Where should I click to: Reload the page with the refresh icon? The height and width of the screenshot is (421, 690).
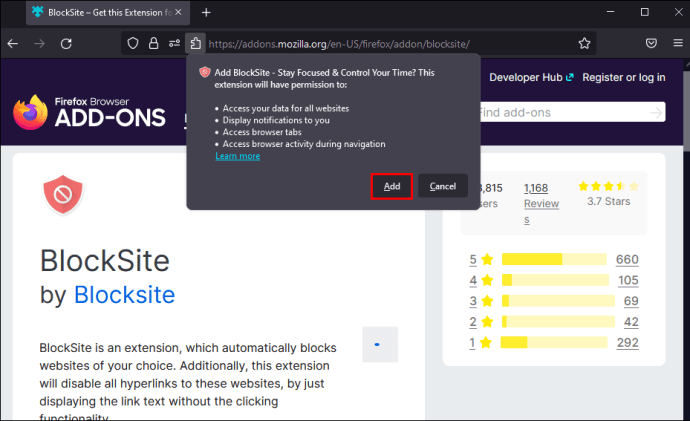tap(66, 44)
